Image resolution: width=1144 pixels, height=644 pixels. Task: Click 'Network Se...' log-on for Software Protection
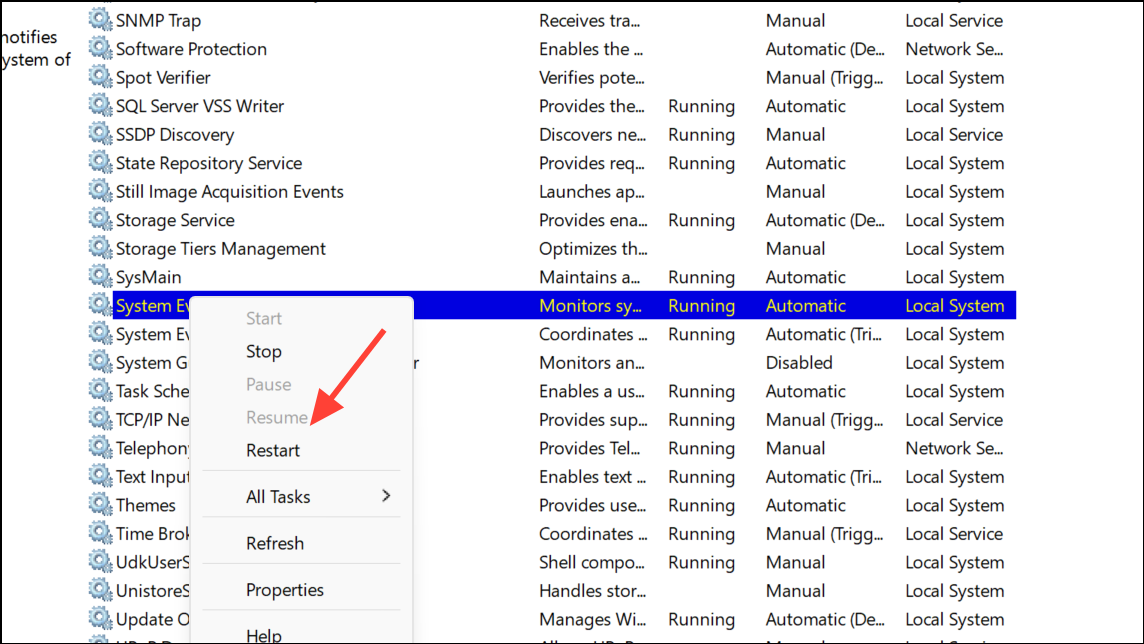(x=954, y=49)
